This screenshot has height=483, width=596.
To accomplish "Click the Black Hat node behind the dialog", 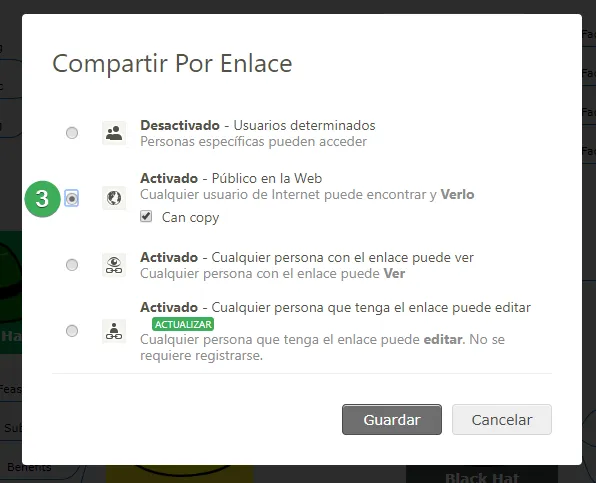I will point(482,477).
